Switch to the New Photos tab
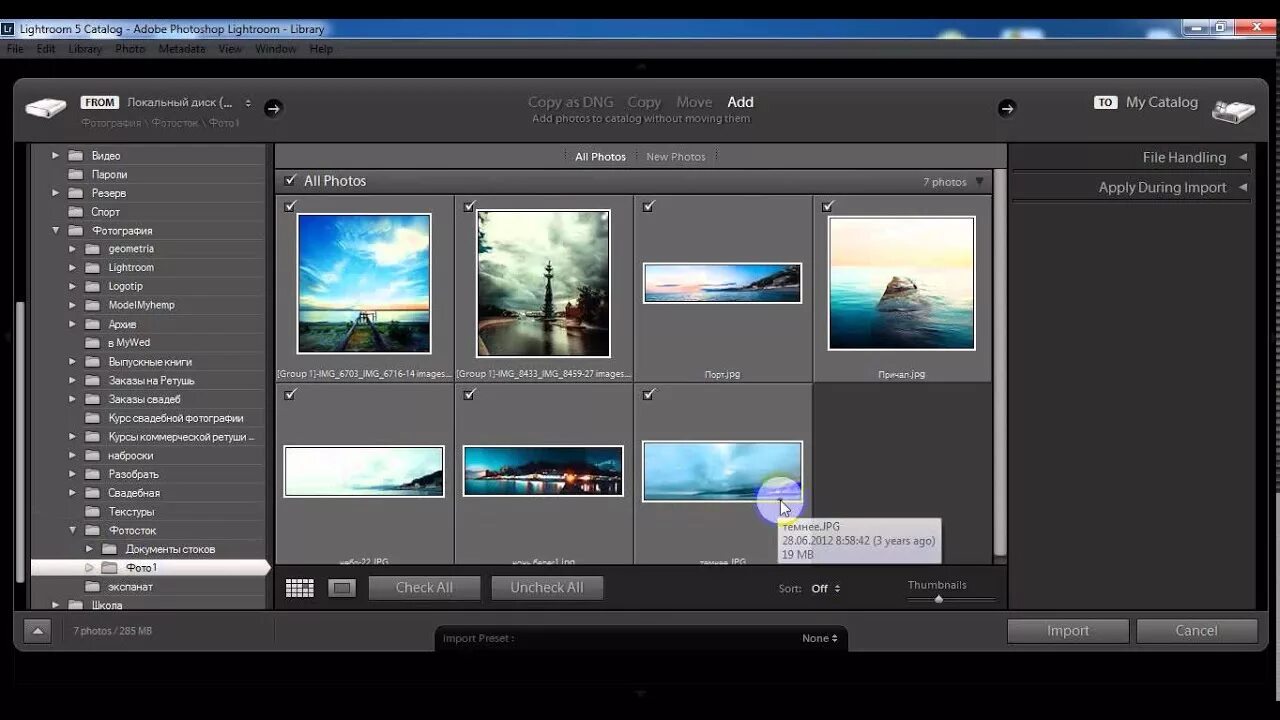The width and height of the screenshot is (1280, 720). [x=676, y=157]
